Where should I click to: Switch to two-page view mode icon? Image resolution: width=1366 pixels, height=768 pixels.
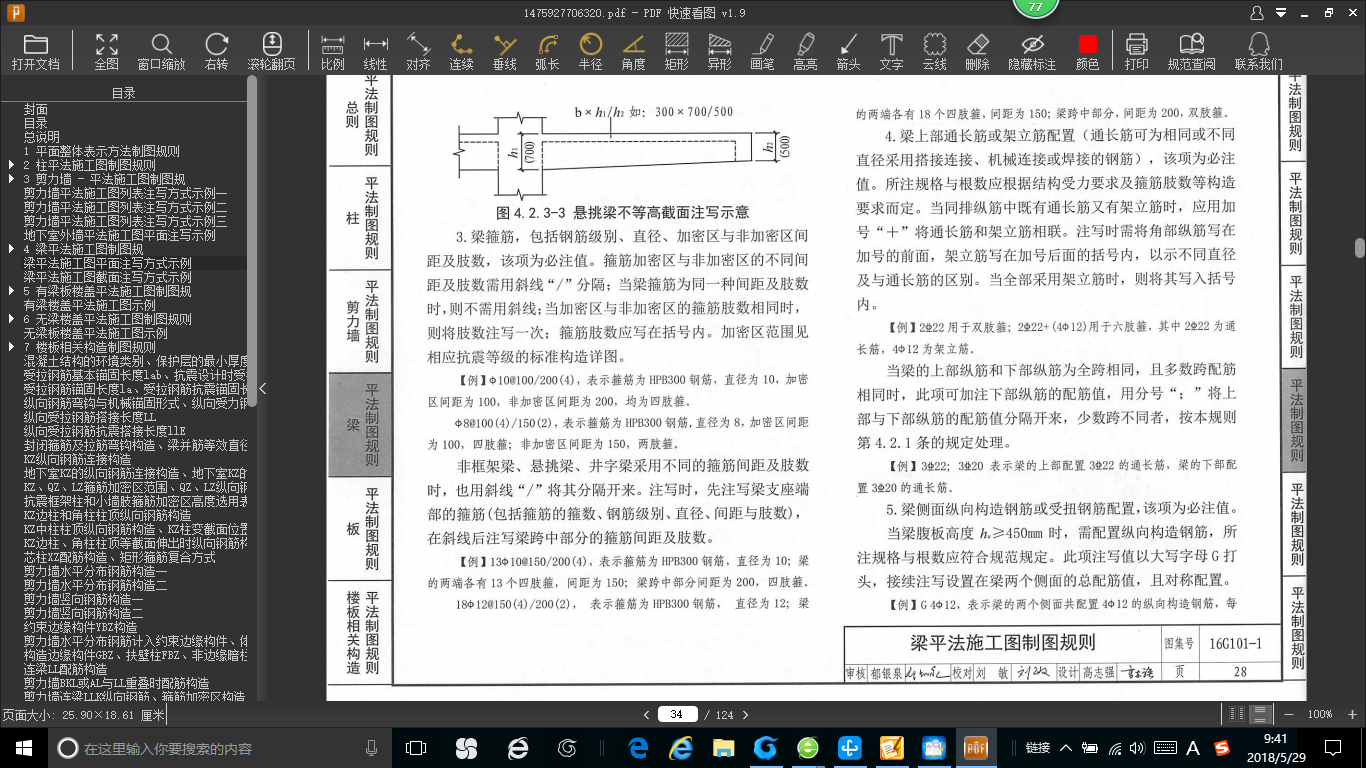pyautogui.click(x=1238, y=714)
